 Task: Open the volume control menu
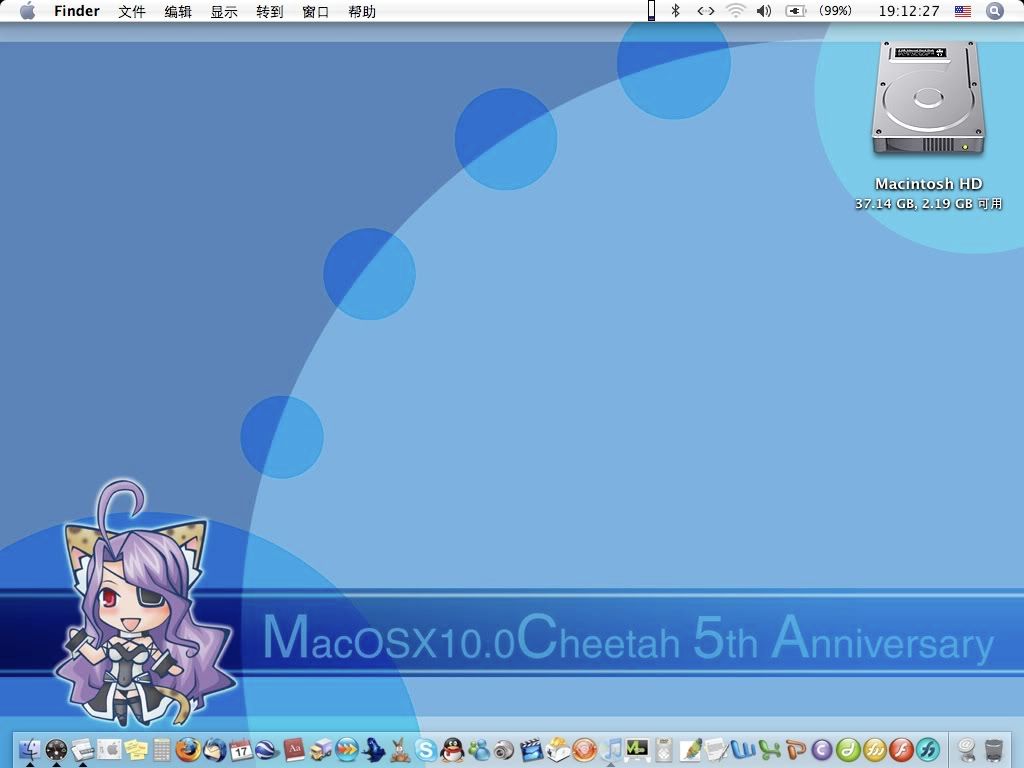764,11
